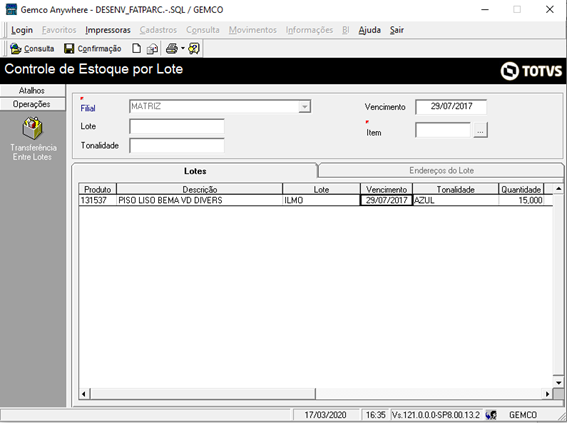Click the Item input field

[443, 130]
